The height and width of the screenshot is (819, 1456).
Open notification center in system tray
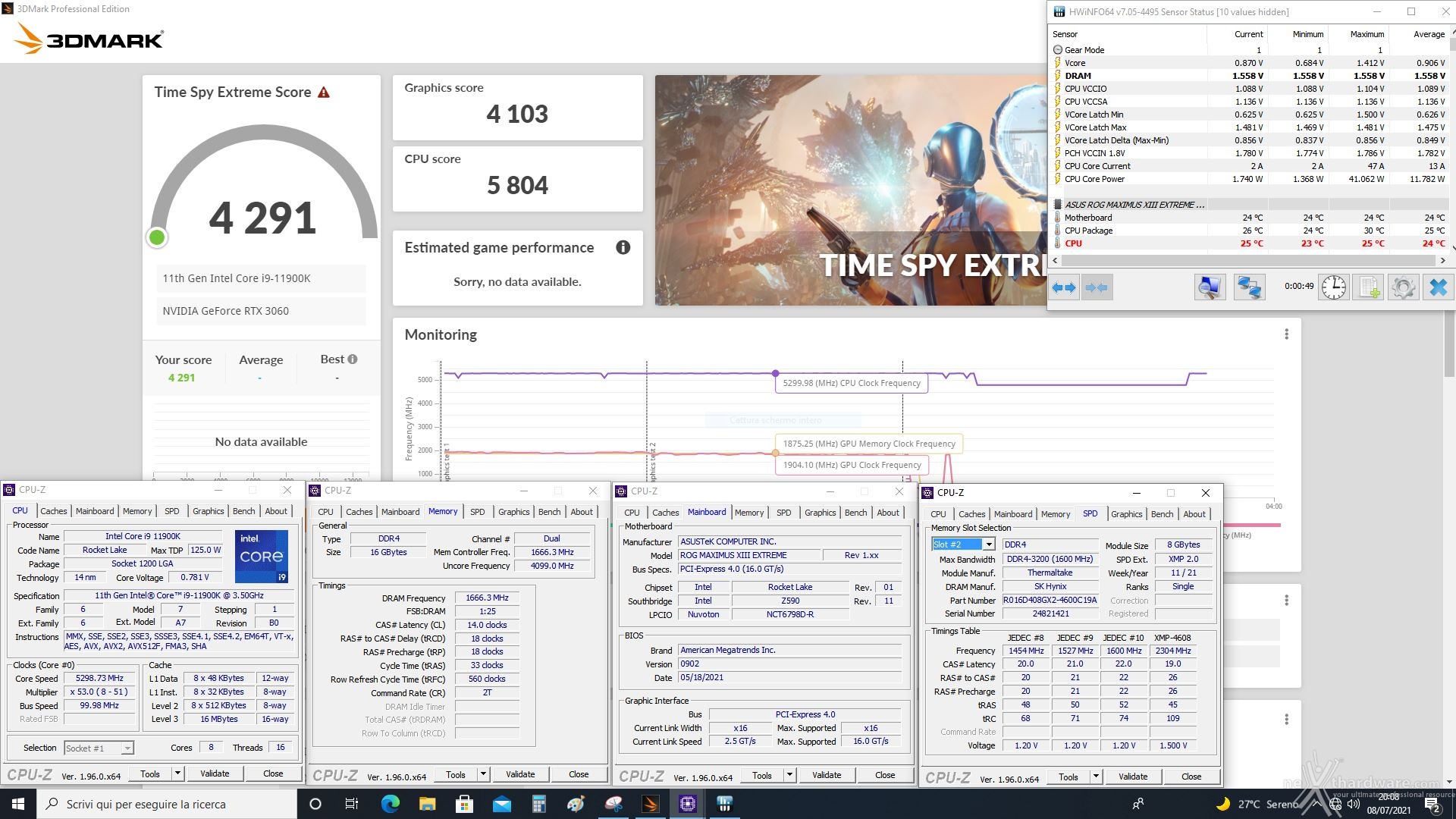point(1432,804)
